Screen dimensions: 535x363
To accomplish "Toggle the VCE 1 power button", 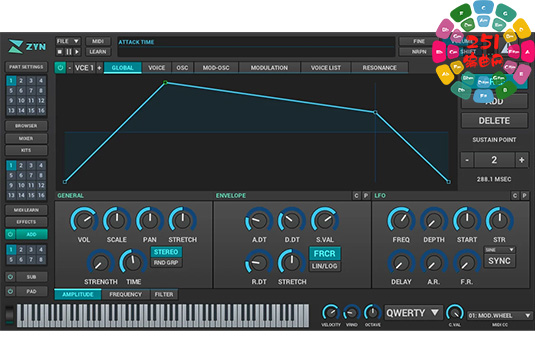I will tap(60, 68).
